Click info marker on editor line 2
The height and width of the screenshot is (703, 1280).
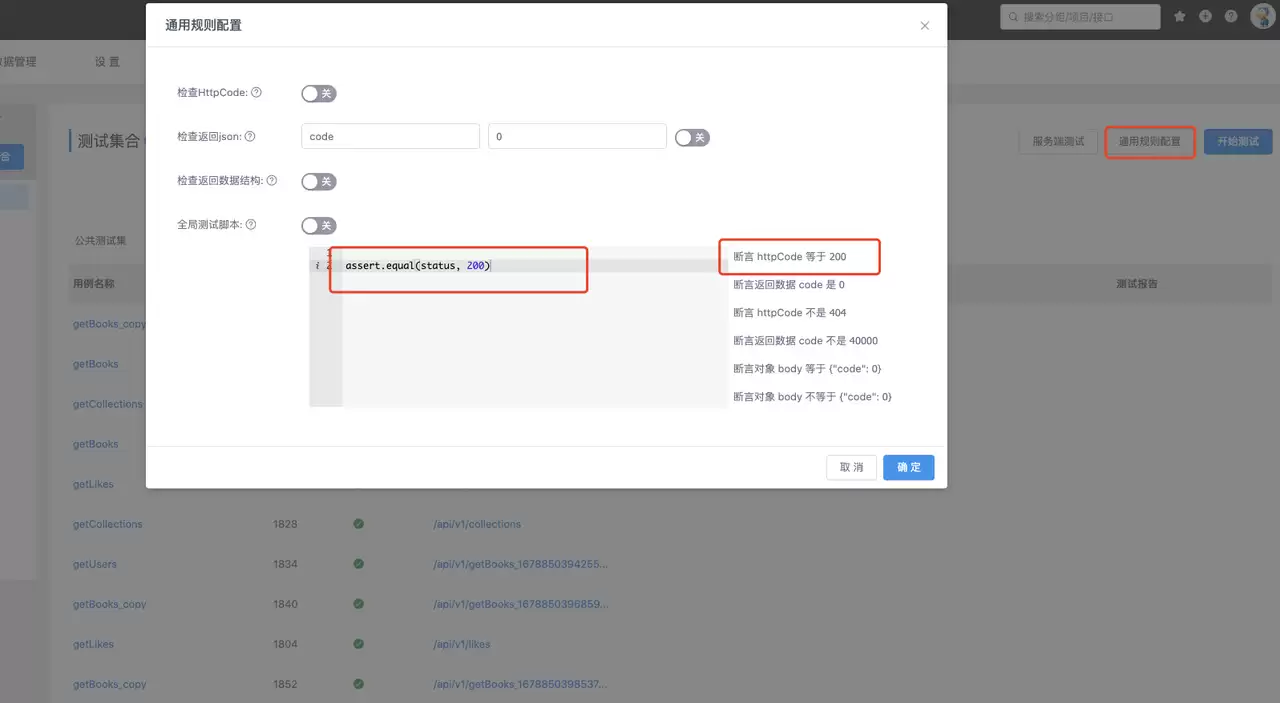(317, 266)
